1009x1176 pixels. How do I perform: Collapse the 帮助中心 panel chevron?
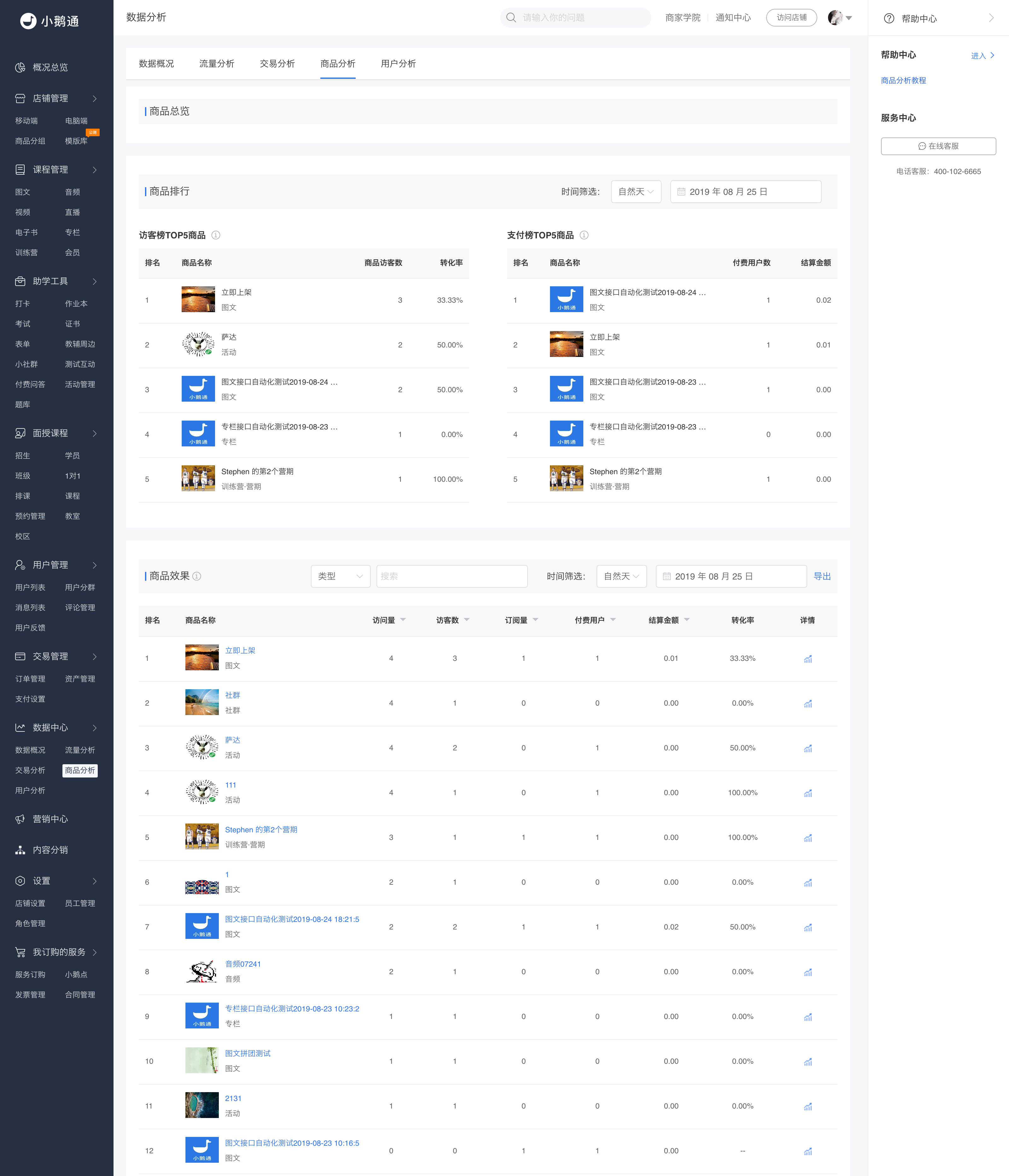tap(991, 18)
